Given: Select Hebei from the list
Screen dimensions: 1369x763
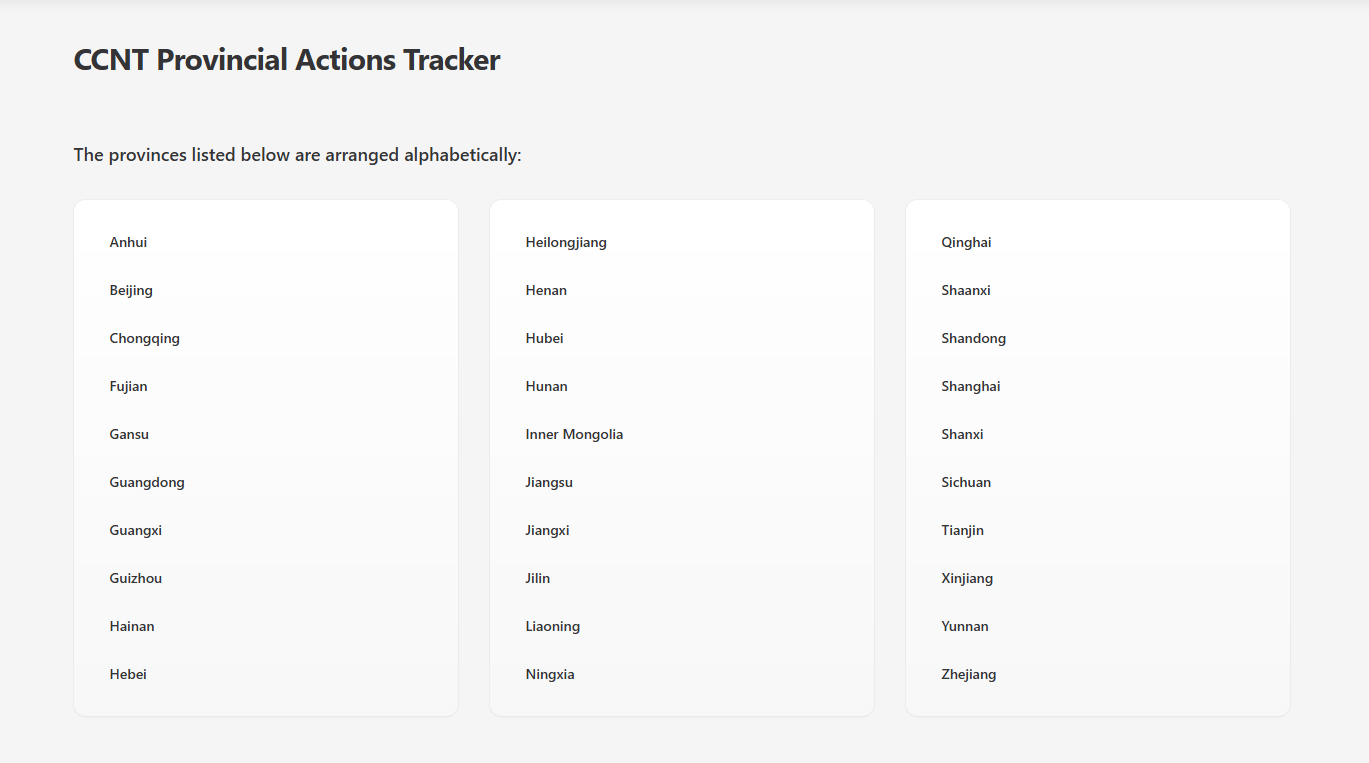Looking at the screenshot, I should pos(128,674).
